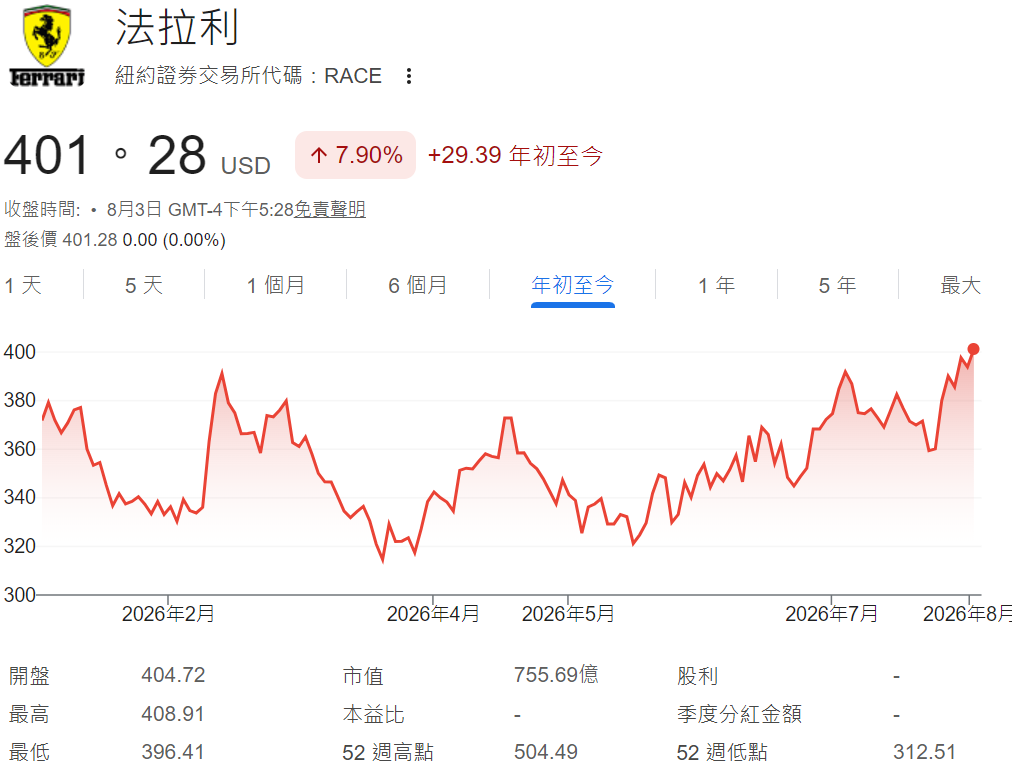The image size is (1012, 766).
Task: Click the 季度分紅金額 label
Action: (740, 714)
